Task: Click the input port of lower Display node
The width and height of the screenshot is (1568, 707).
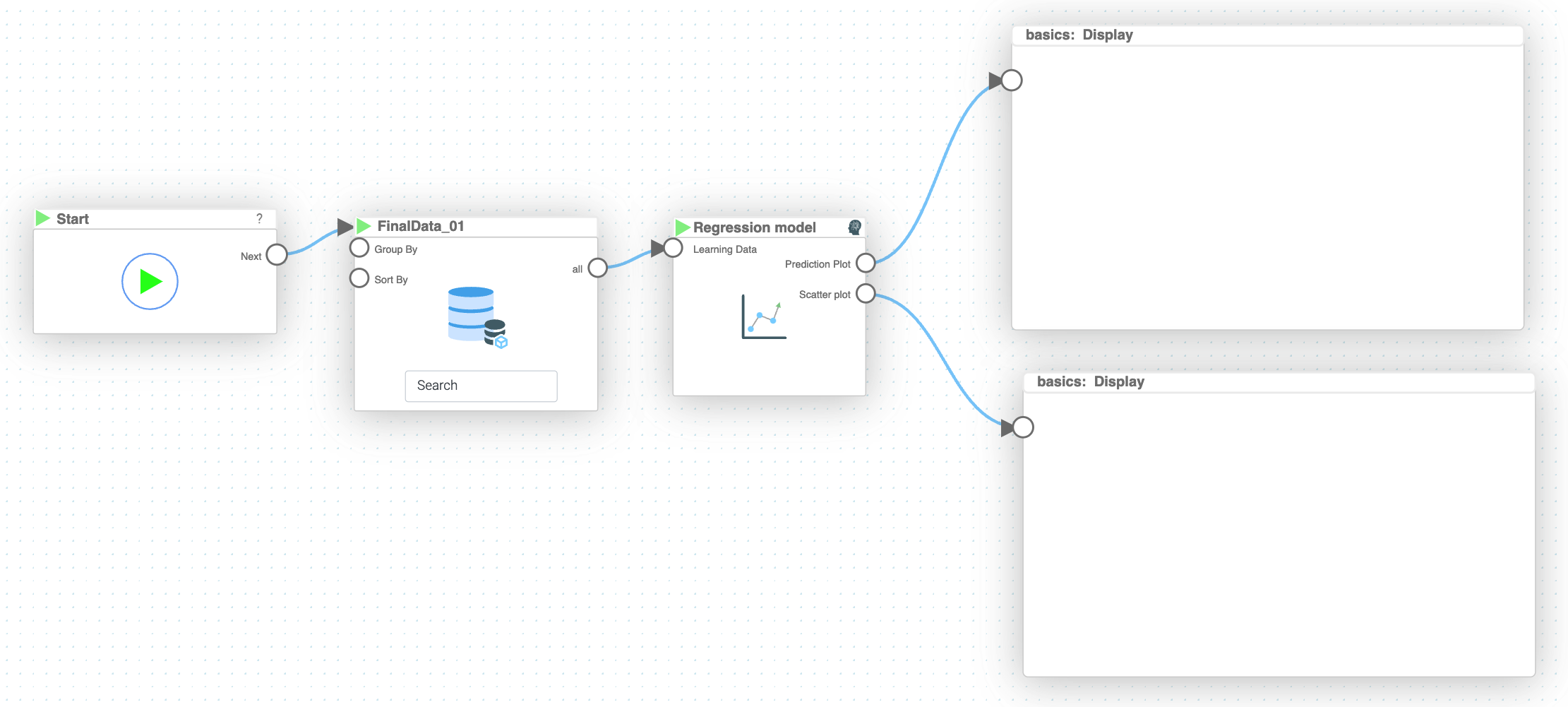Action: click(x=1023, y=427)
